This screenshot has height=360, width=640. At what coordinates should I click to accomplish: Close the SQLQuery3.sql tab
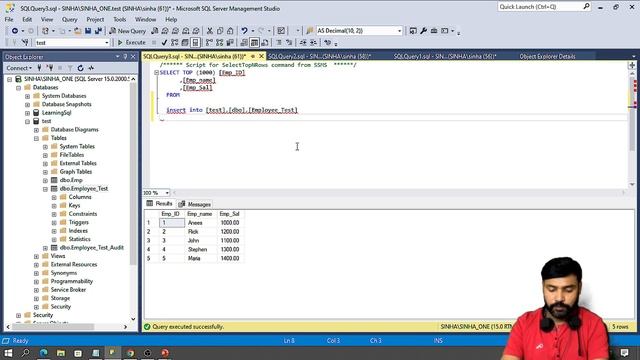point(262,56)
